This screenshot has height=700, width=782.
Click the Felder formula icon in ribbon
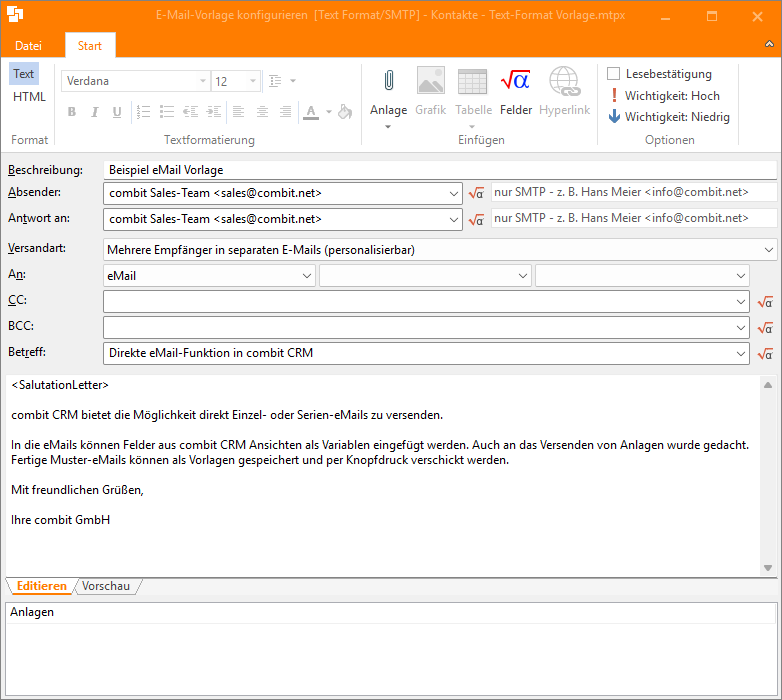515,82
